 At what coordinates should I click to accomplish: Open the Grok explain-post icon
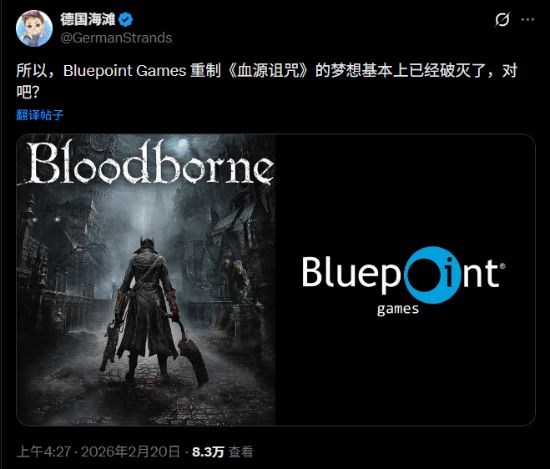502,20
